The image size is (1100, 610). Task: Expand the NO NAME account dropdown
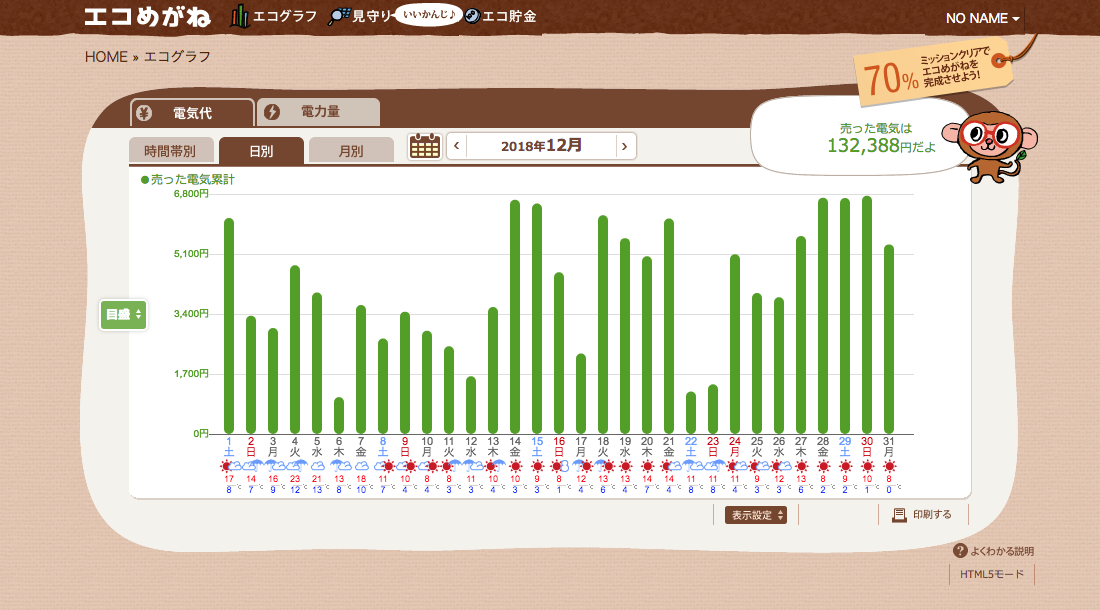tap(982, 18)
